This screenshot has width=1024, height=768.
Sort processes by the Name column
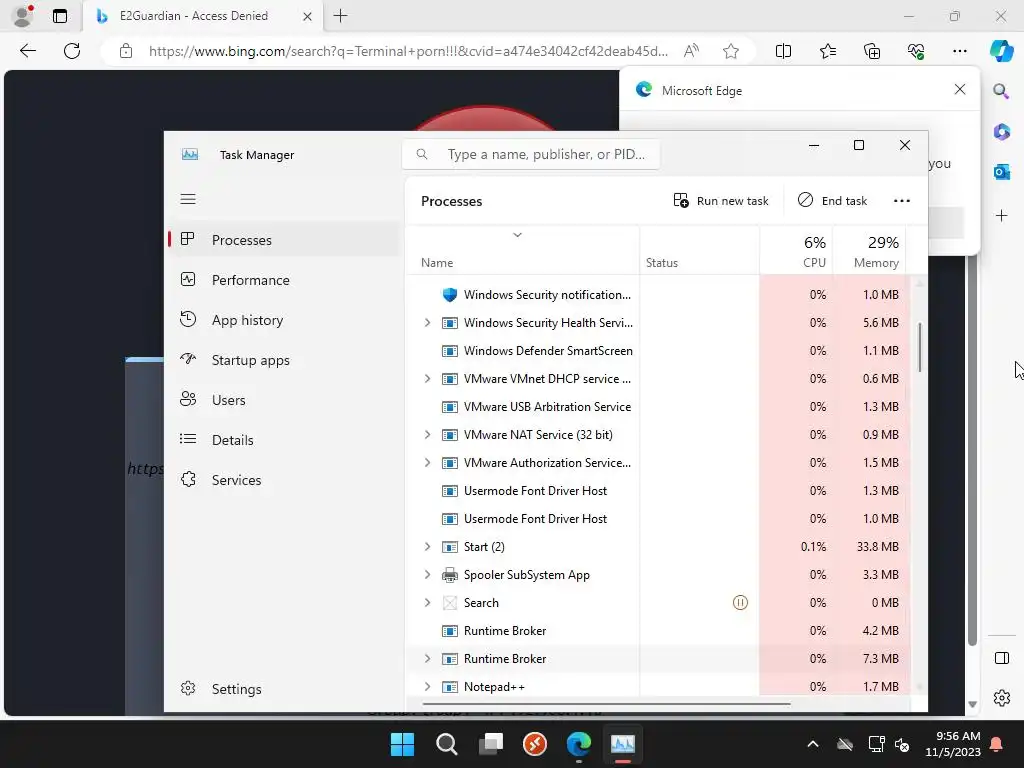coord(522,250)
